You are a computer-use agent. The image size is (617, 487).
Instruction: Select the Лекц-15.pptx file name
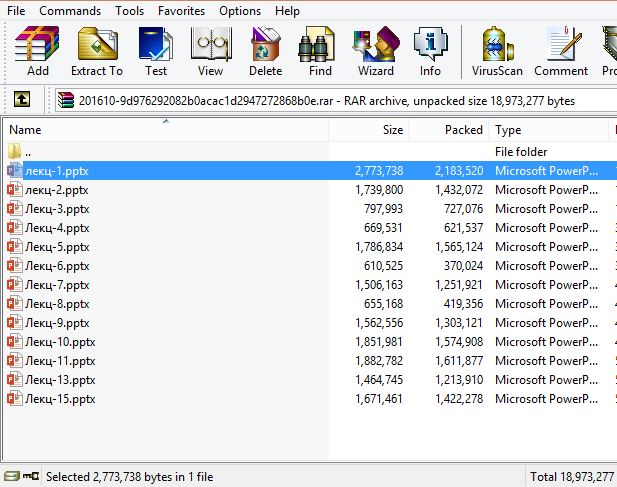point(60,399)
